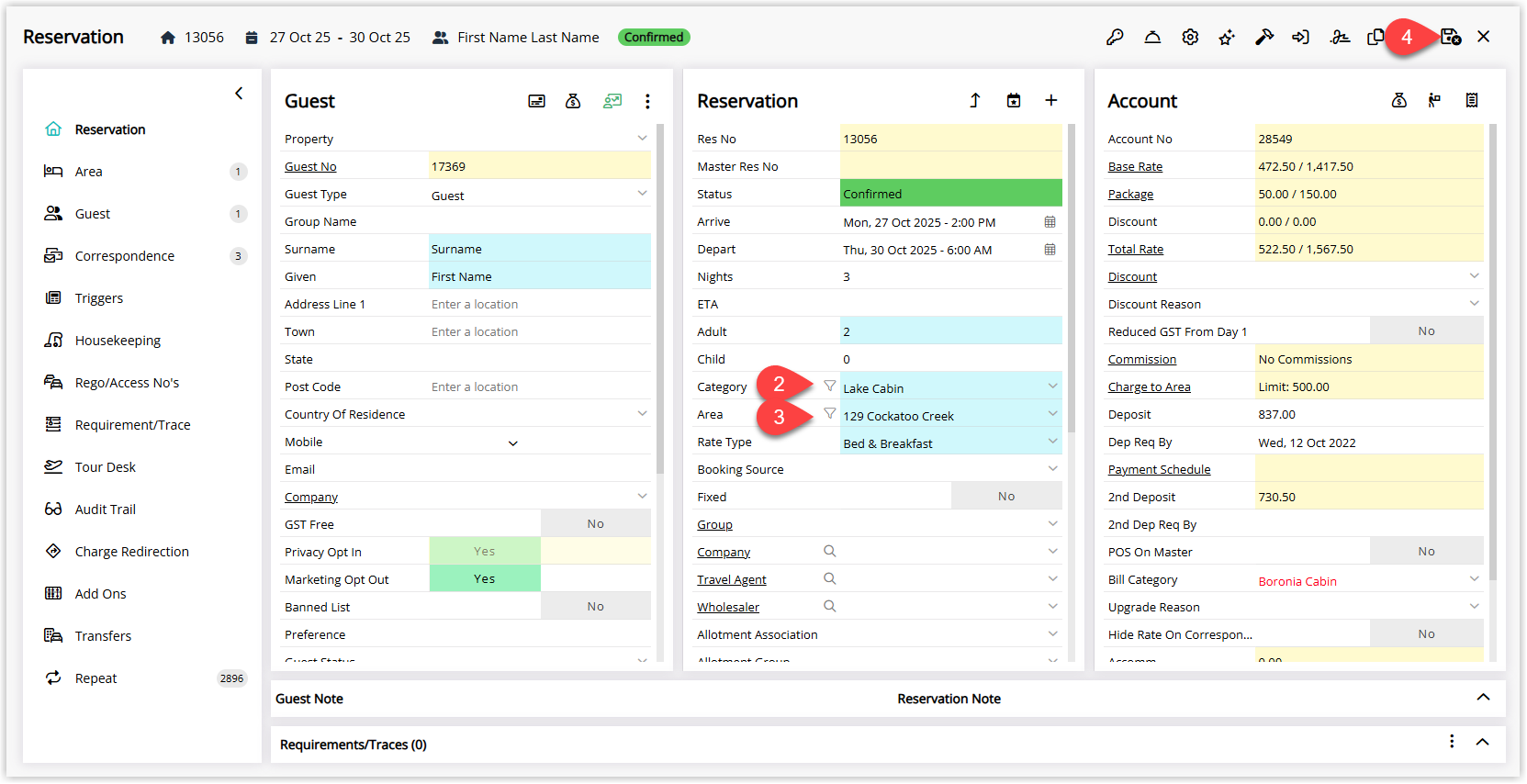This screenshot has height=784, width=1527.
Task: Click the money bag icon in Account panel
Action: click(1399, 100)
